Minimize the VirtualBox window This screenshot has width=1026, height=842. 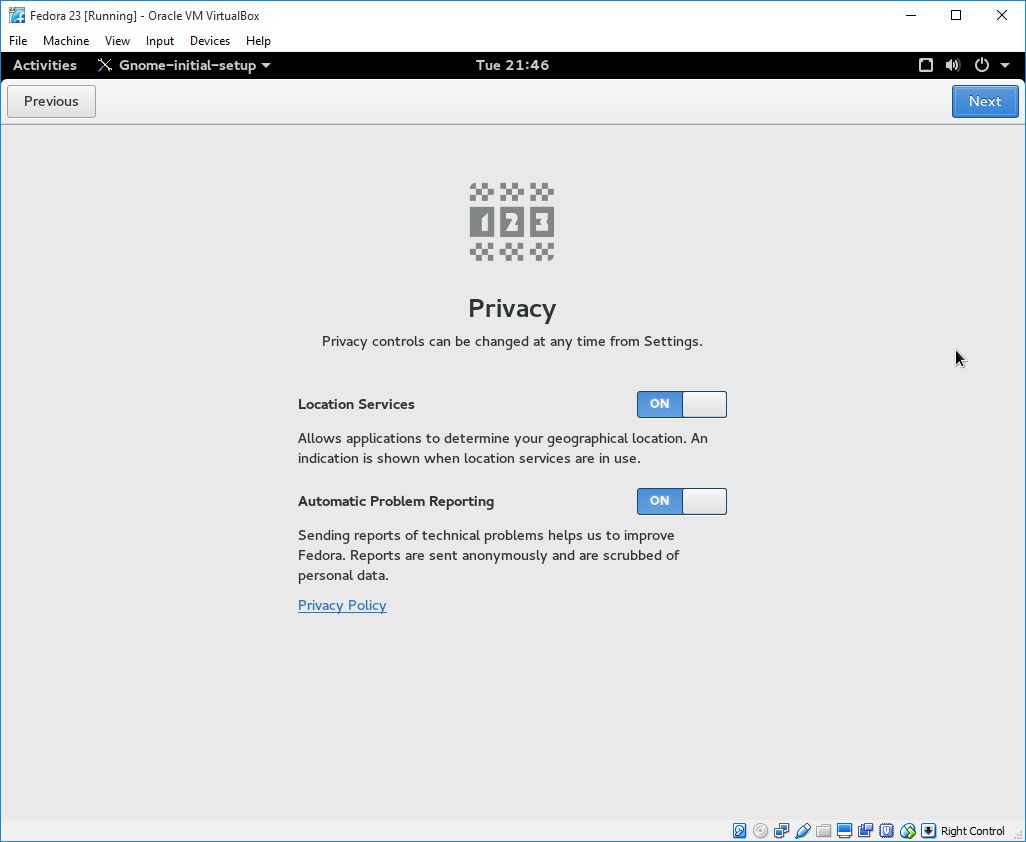[x=911, y=15]
